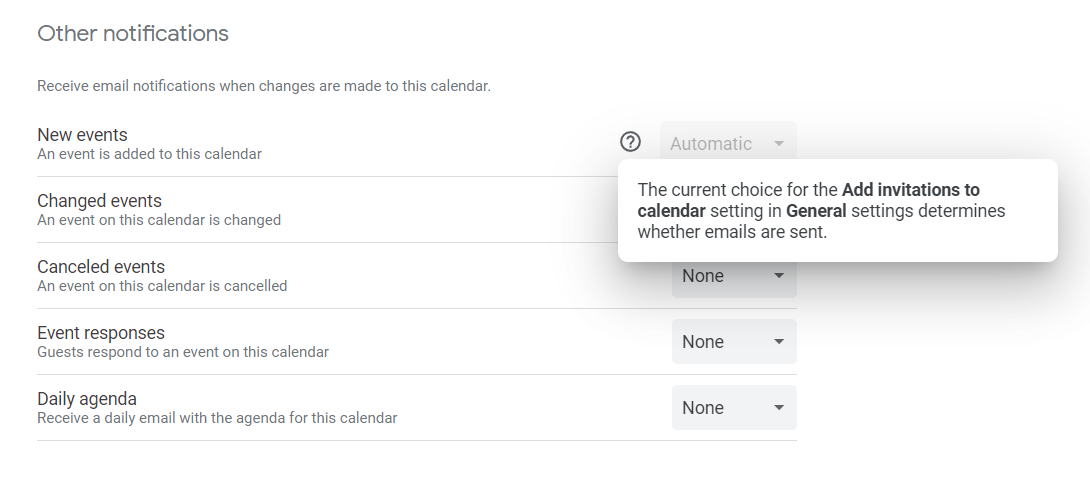Click the Event responses dropdown arrow icon

779,342
